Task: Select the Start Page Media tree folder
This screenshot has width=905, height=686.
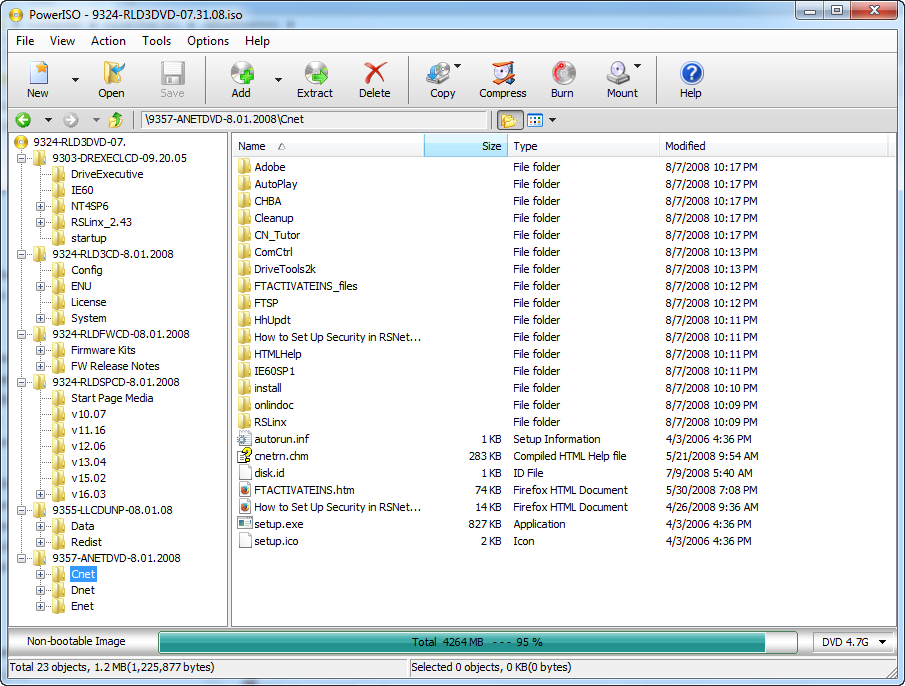Action: (x=112, y=398)
